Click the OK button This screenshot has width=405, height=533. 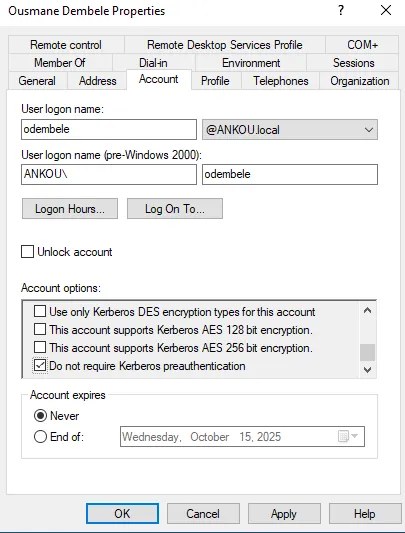[122, 514]
